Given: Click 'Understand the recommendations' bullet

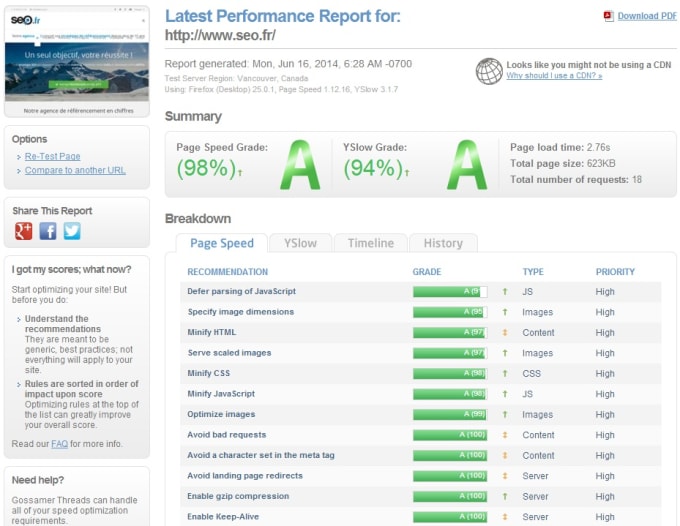Looking at the screenshot, I should pyautogui.click(x=62, y=323).
